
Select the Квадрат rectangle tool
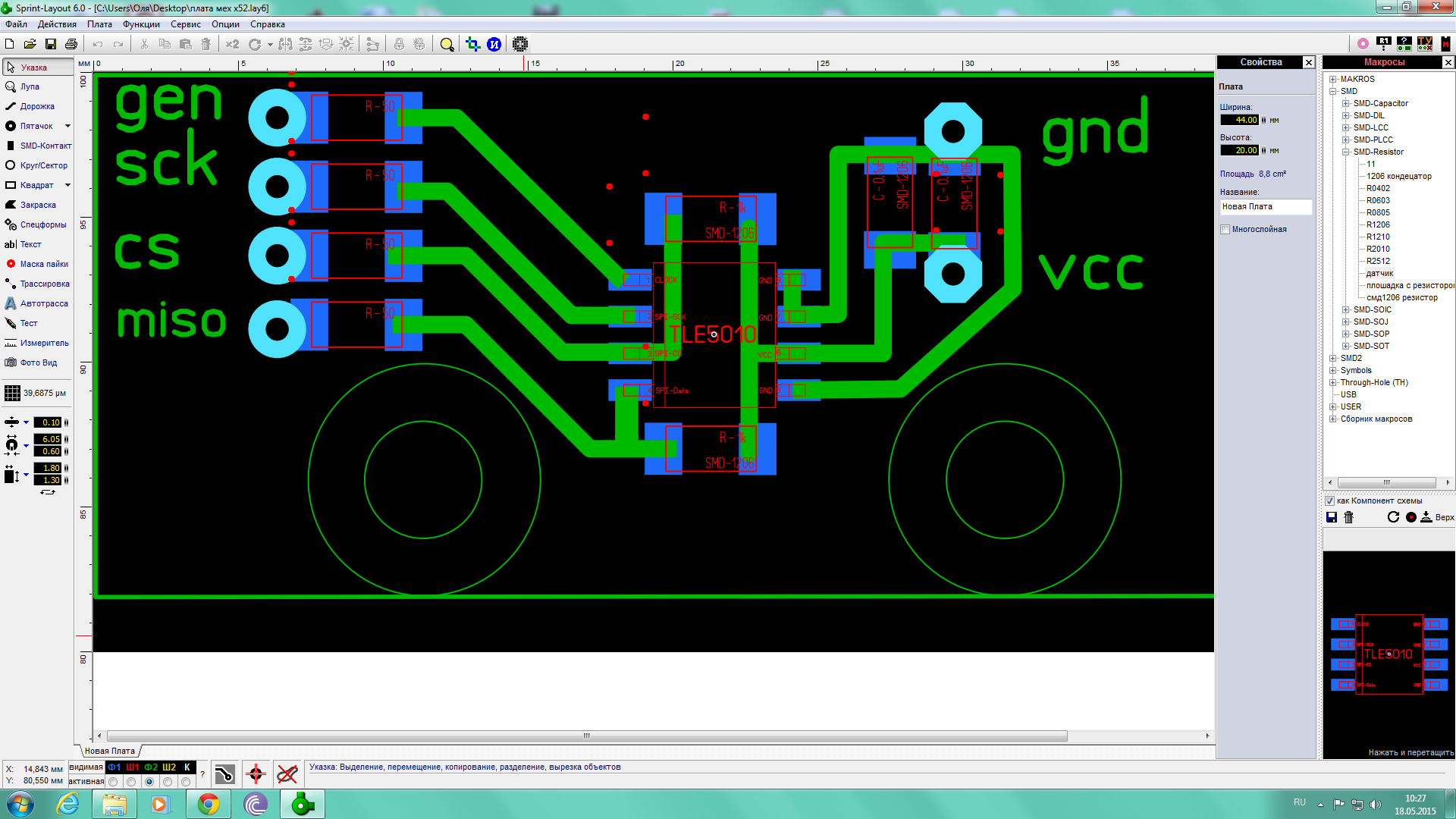[32, 185]
